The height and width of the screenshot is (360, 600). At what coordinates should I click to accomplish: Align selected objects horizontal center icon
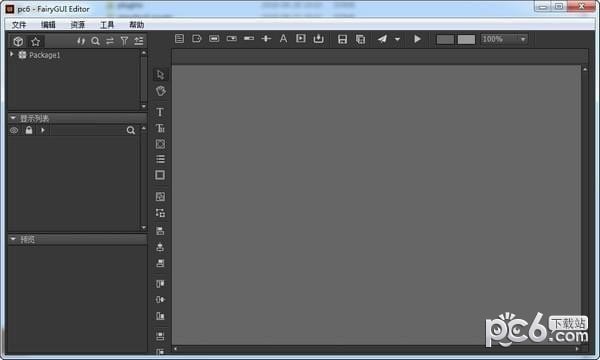pyautogui.click(x=160, y=247)
